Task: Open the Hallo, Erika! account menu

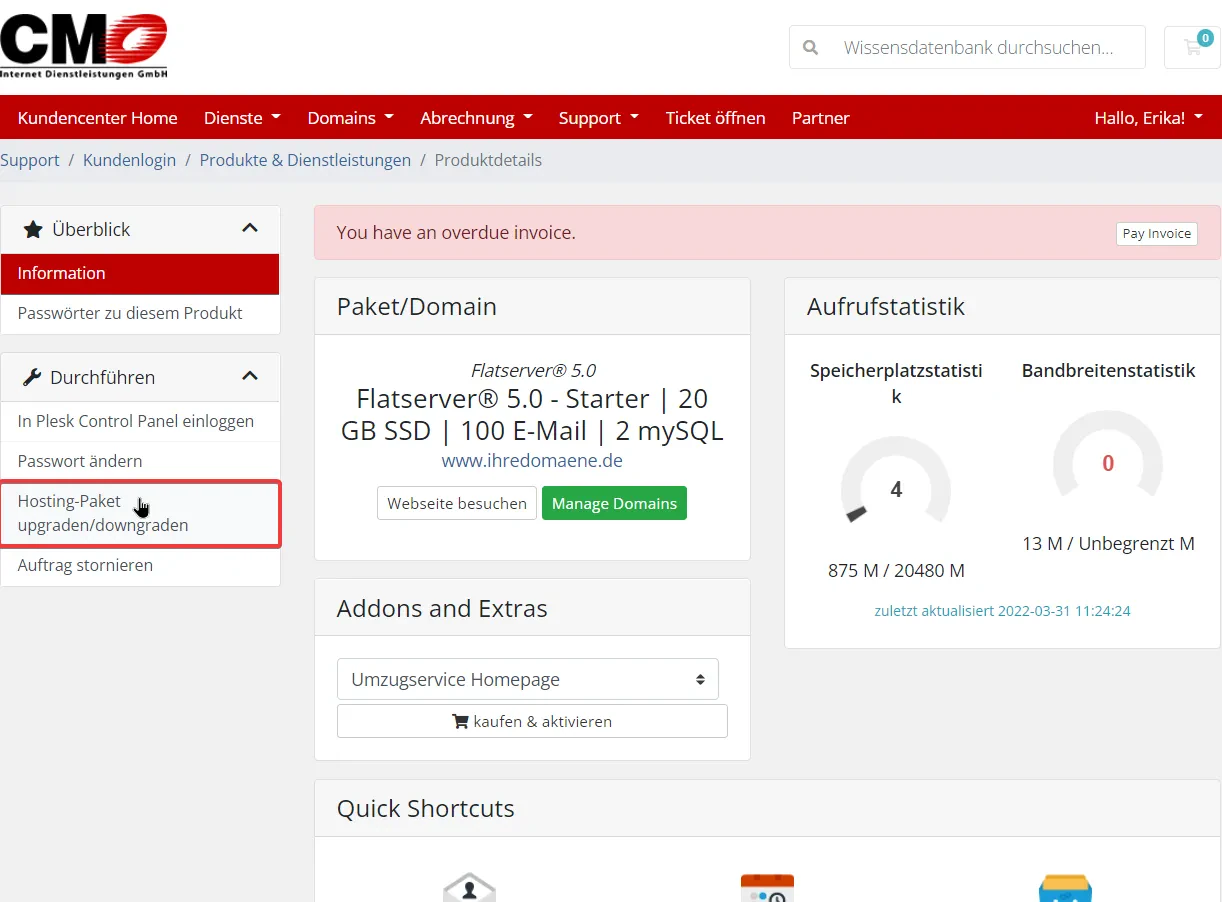Action: pyautogui.click(x=1149, y=118)
